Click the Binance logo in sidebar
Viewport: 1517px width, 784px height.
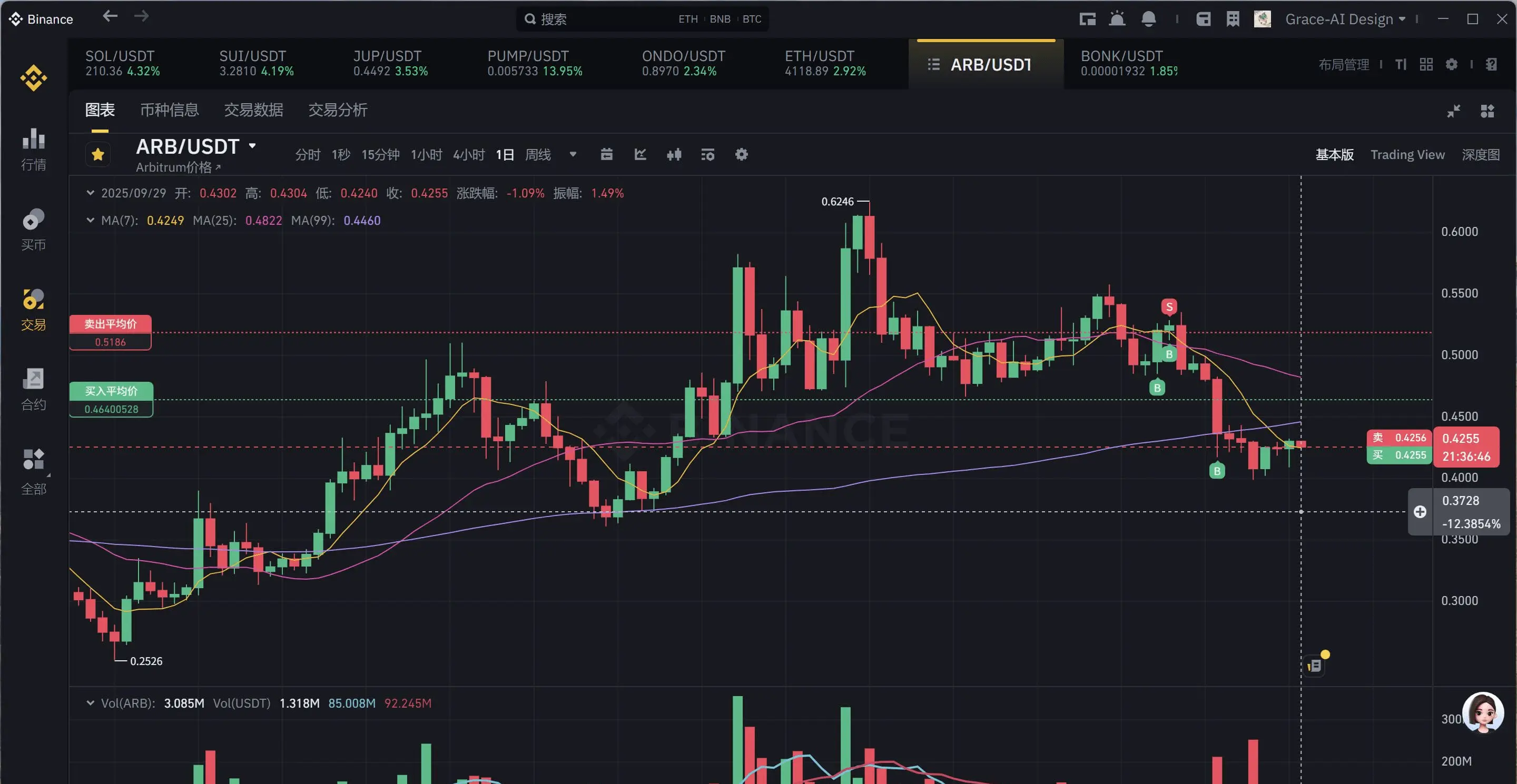point(34,78)
